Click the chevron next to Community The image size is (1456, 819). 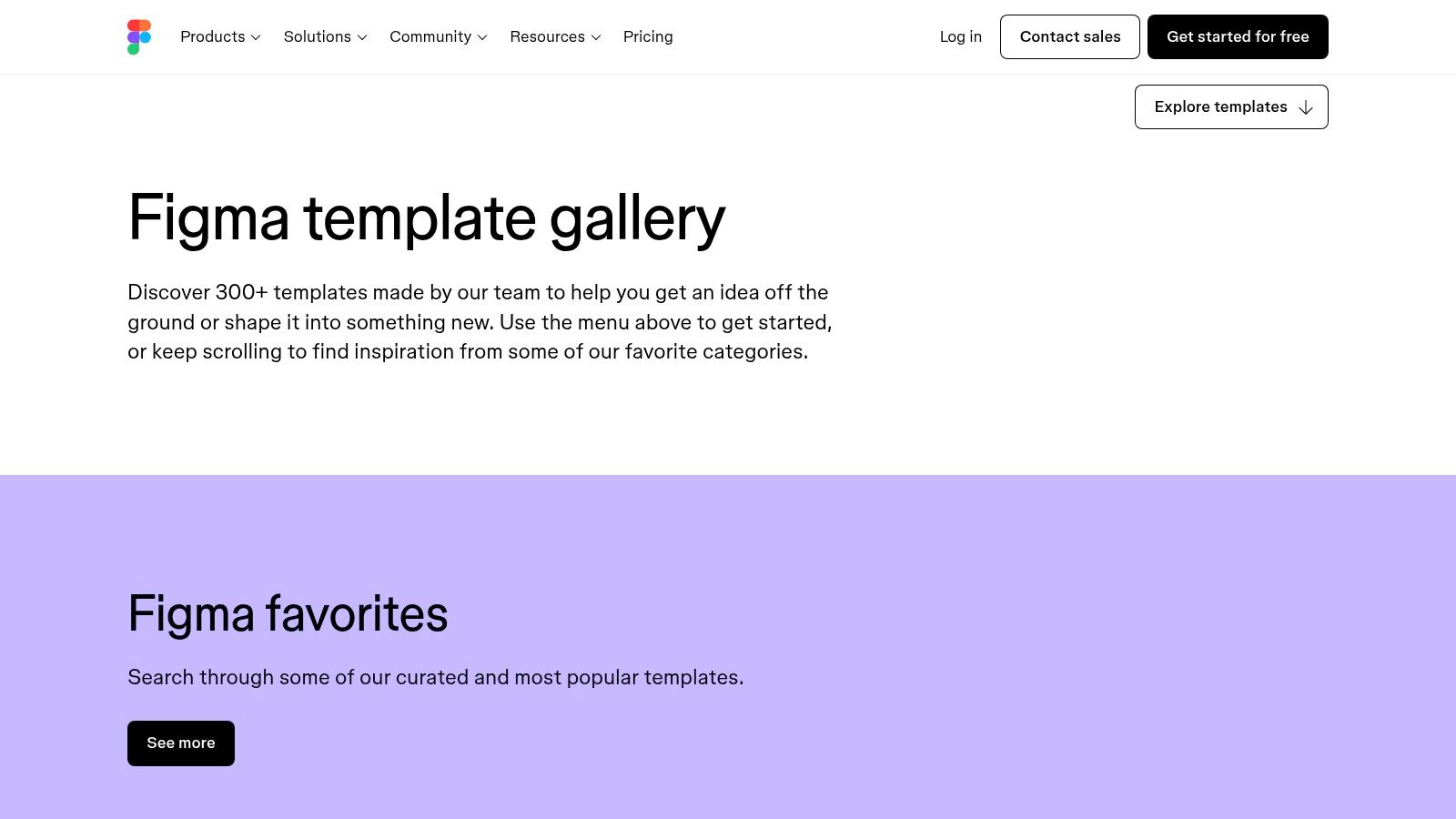pos(481,37)
